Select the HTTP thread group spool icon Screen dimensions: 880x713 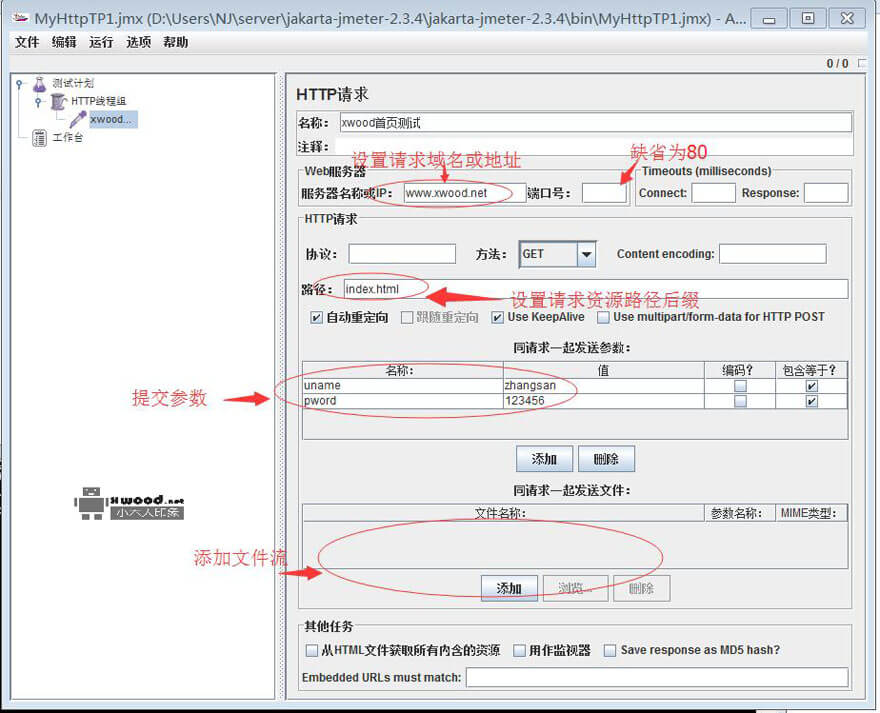coord(58,102)
